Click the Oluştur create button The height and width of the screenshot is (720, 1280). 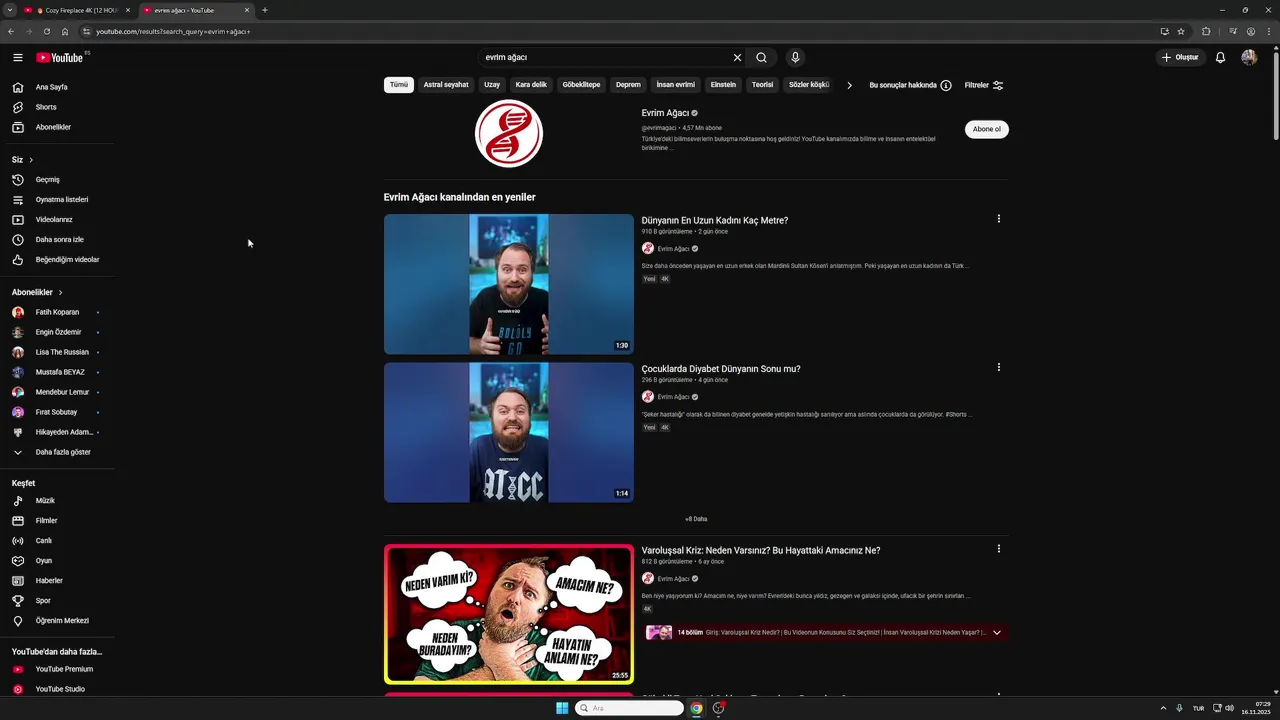pos(1180,58)
